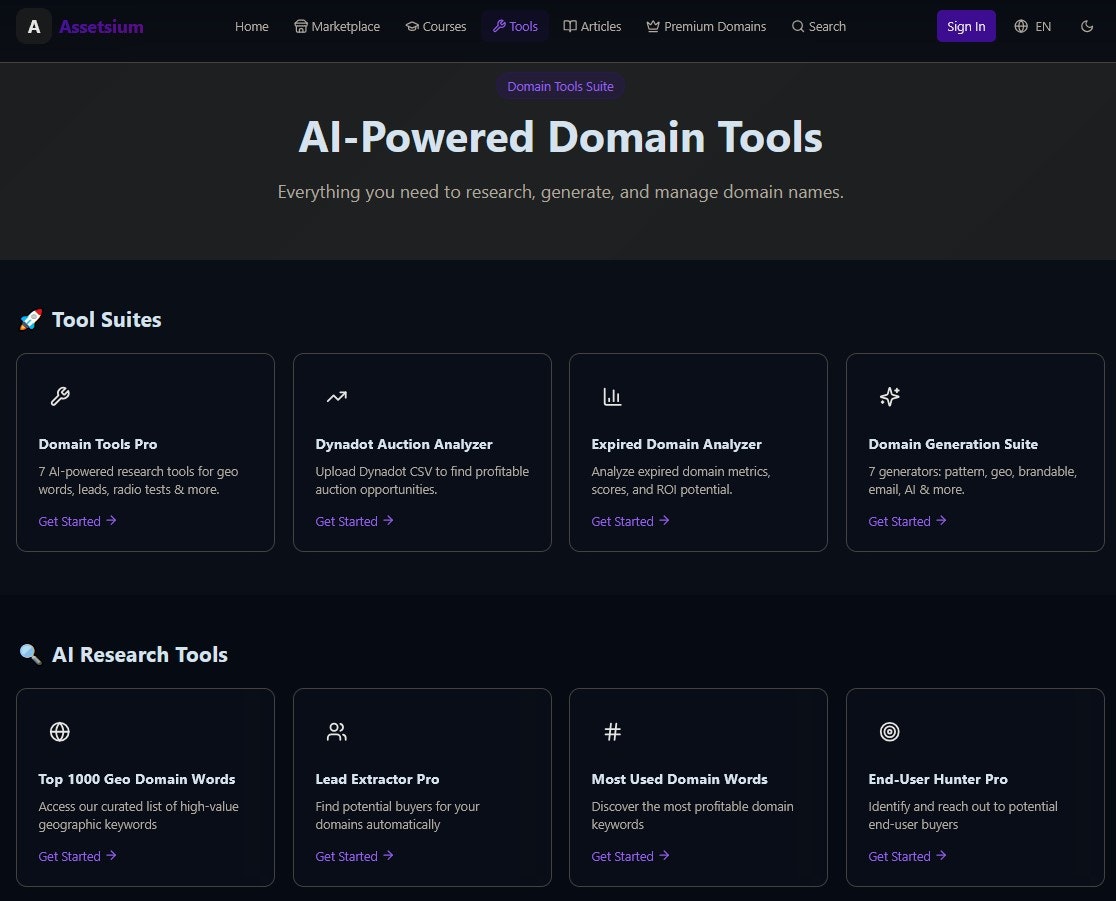Click the Sign In button
The image size is (1116, 901).
965,26
